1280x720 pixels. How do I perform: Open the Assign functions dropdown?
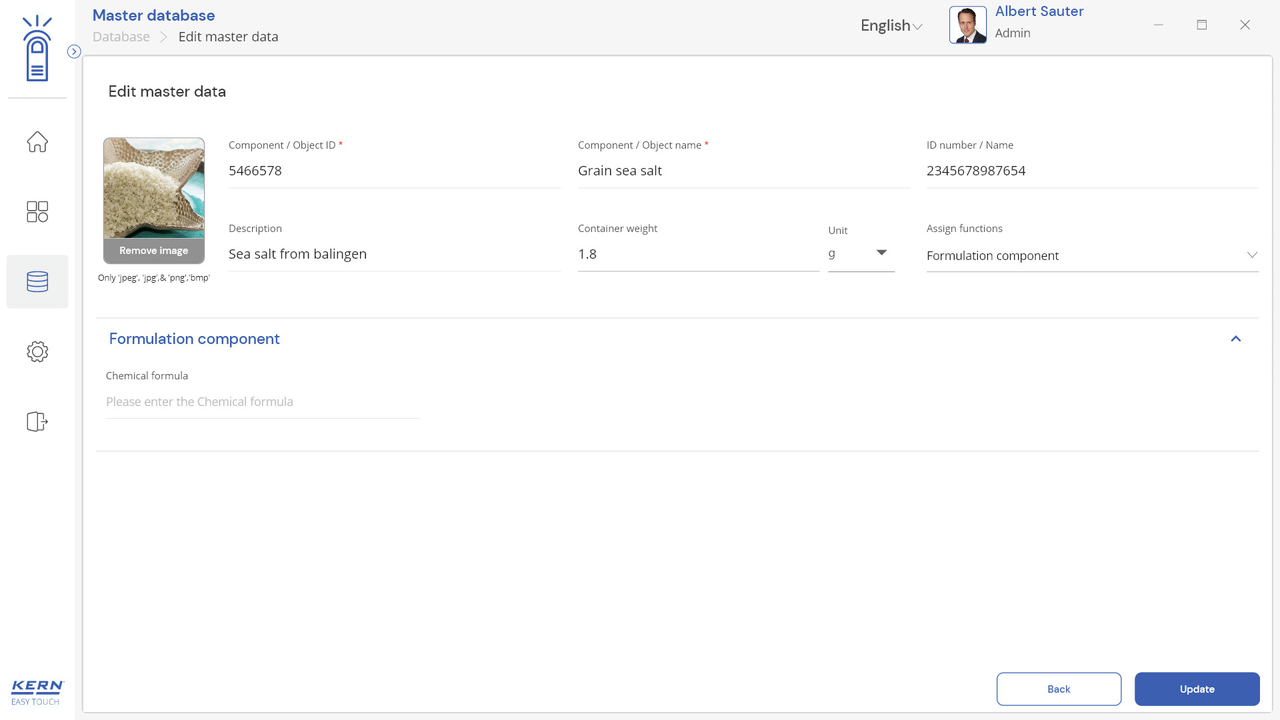tap(1091, 256)
